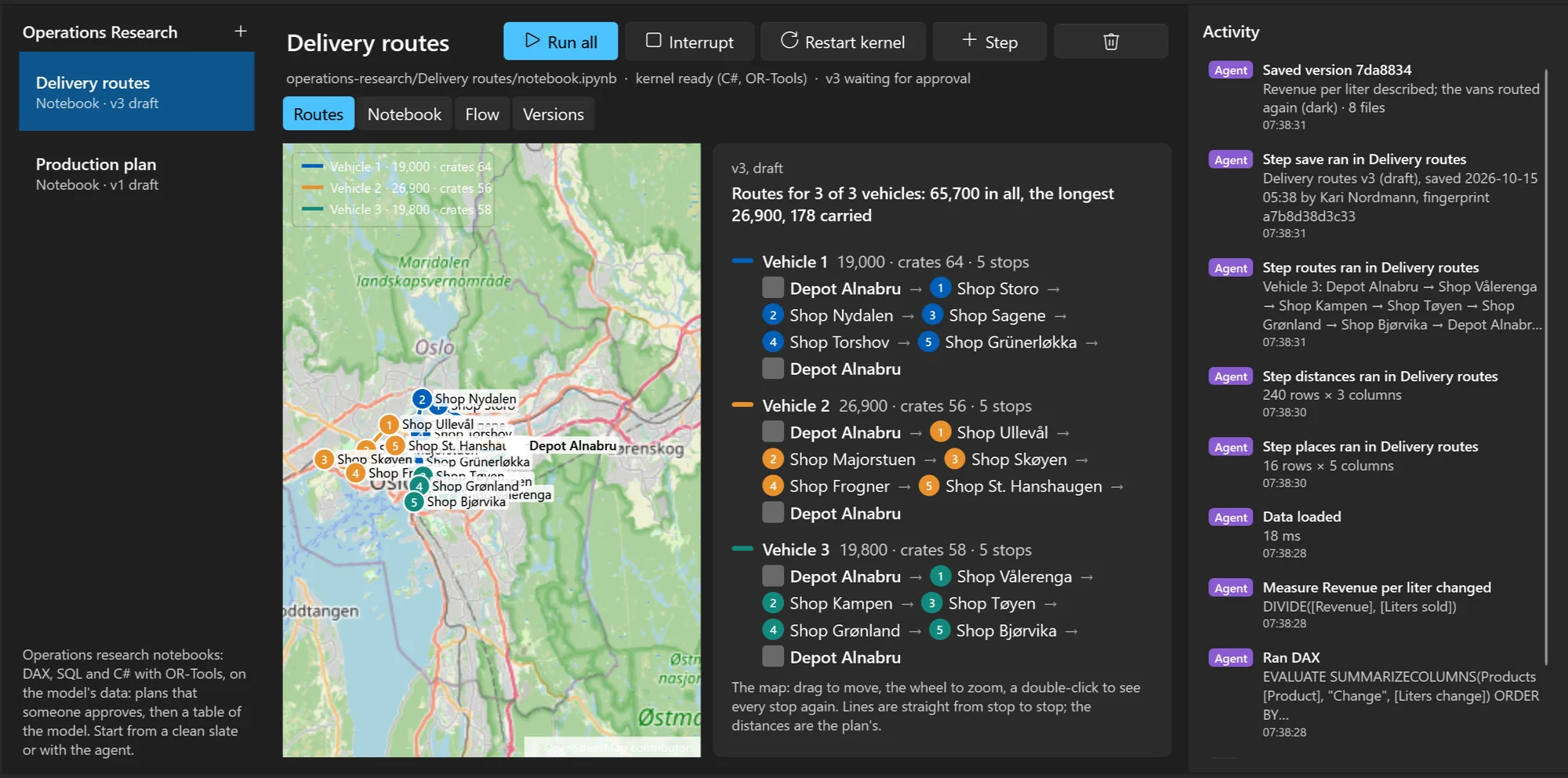
Task: Click Depot Alnabru label on map
Action: 572,445
